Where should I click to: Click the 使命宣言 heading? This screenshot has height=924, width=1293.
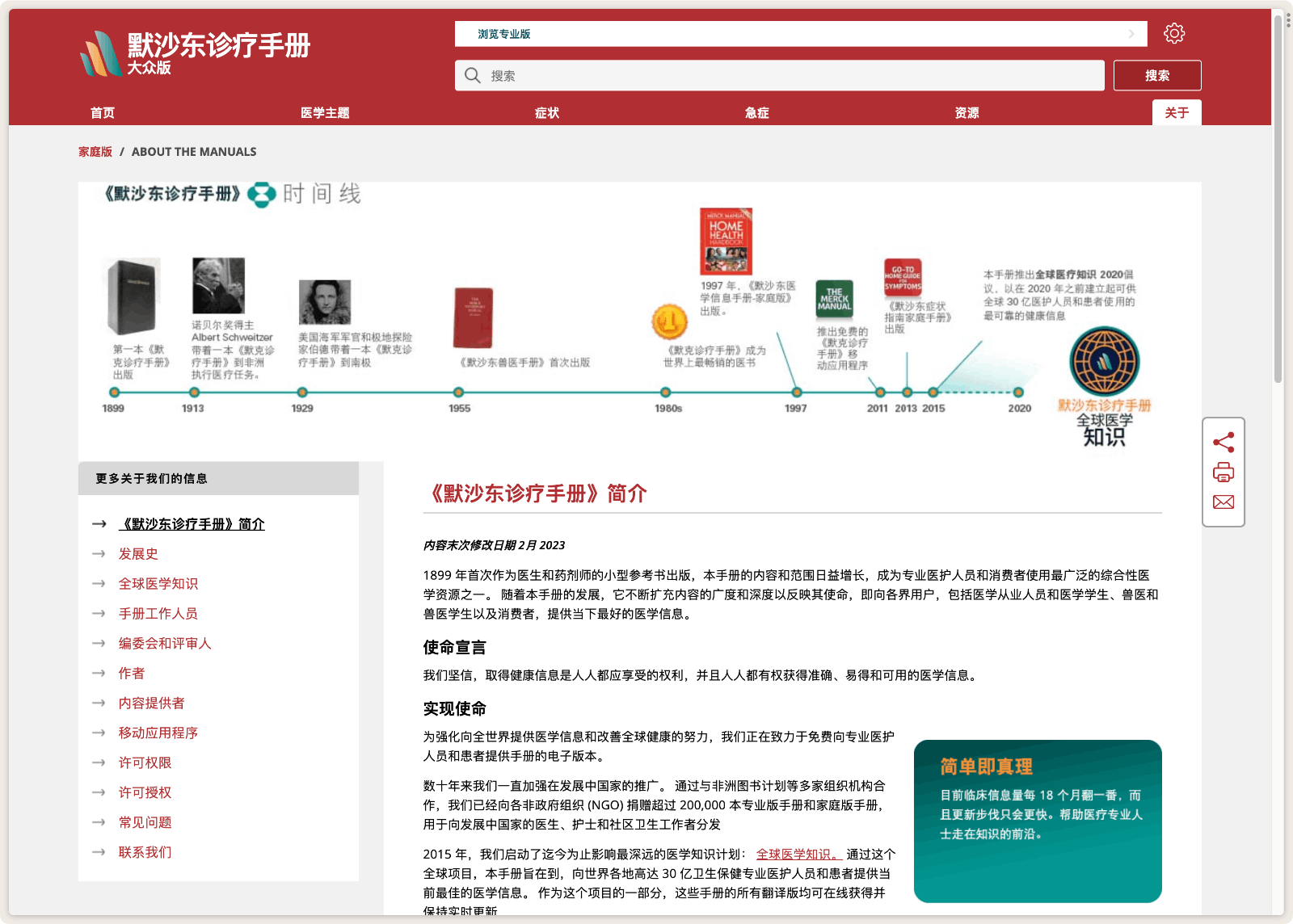pos(455,648)
